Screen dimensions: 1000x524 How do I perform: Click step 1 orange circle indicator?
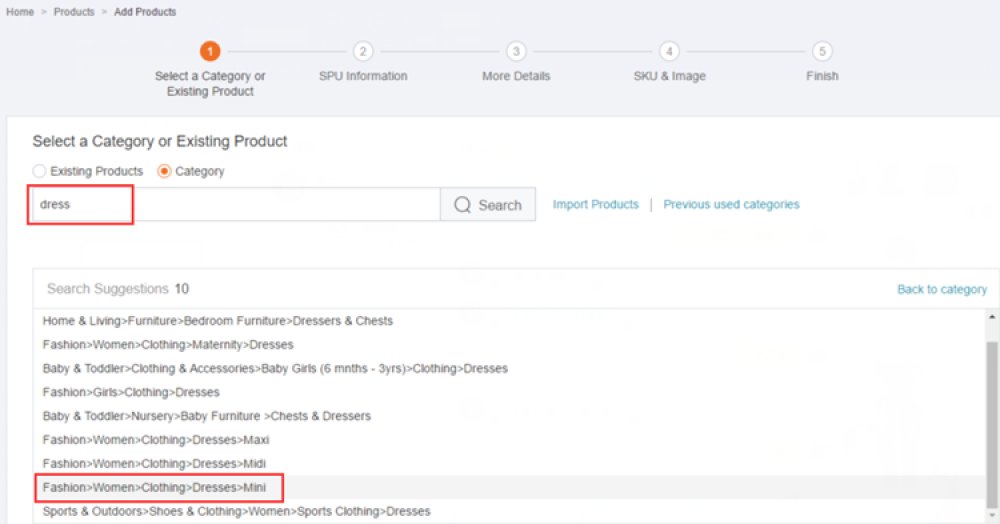(210, 51)
